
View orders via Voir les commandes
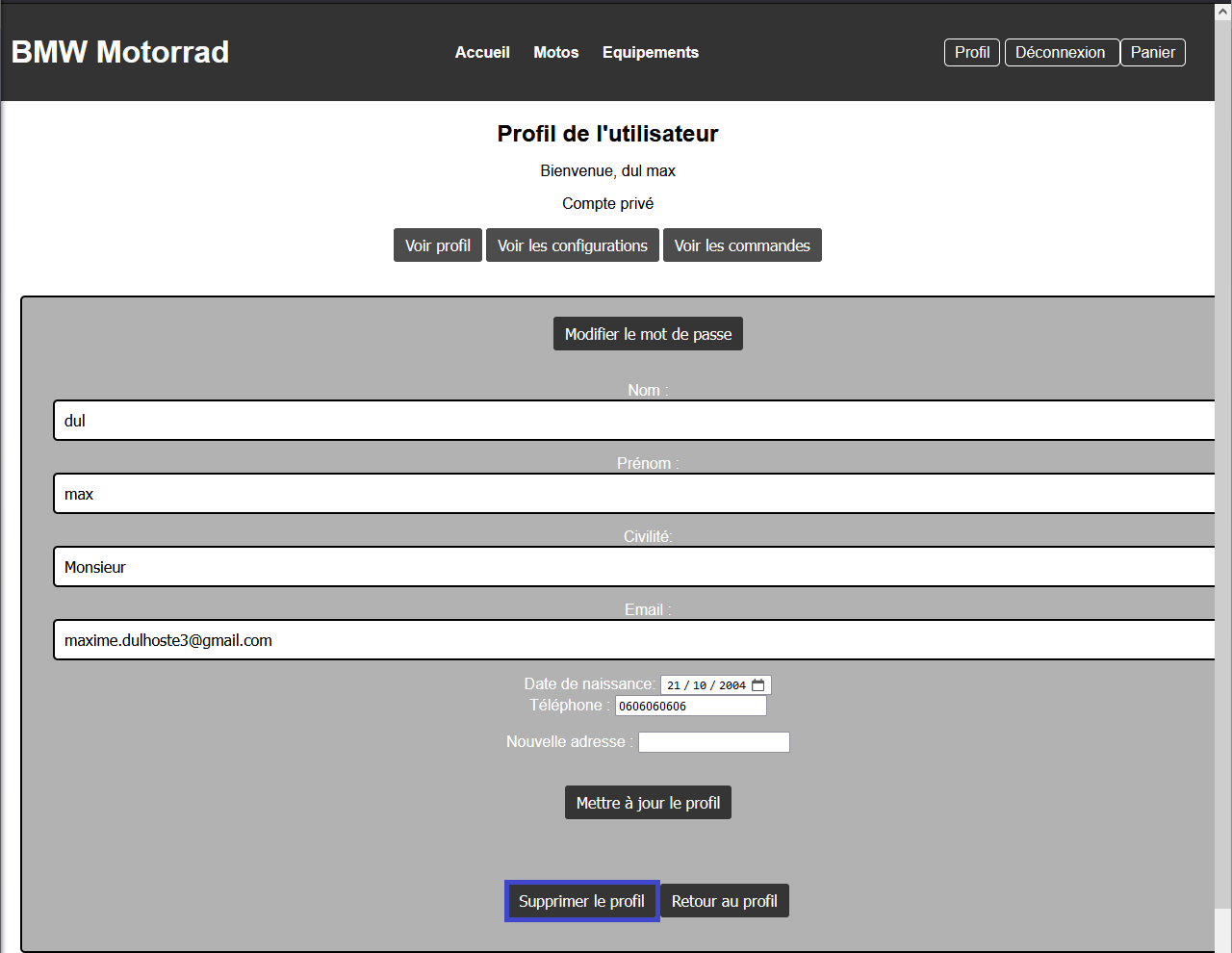(x=742, y=245)
